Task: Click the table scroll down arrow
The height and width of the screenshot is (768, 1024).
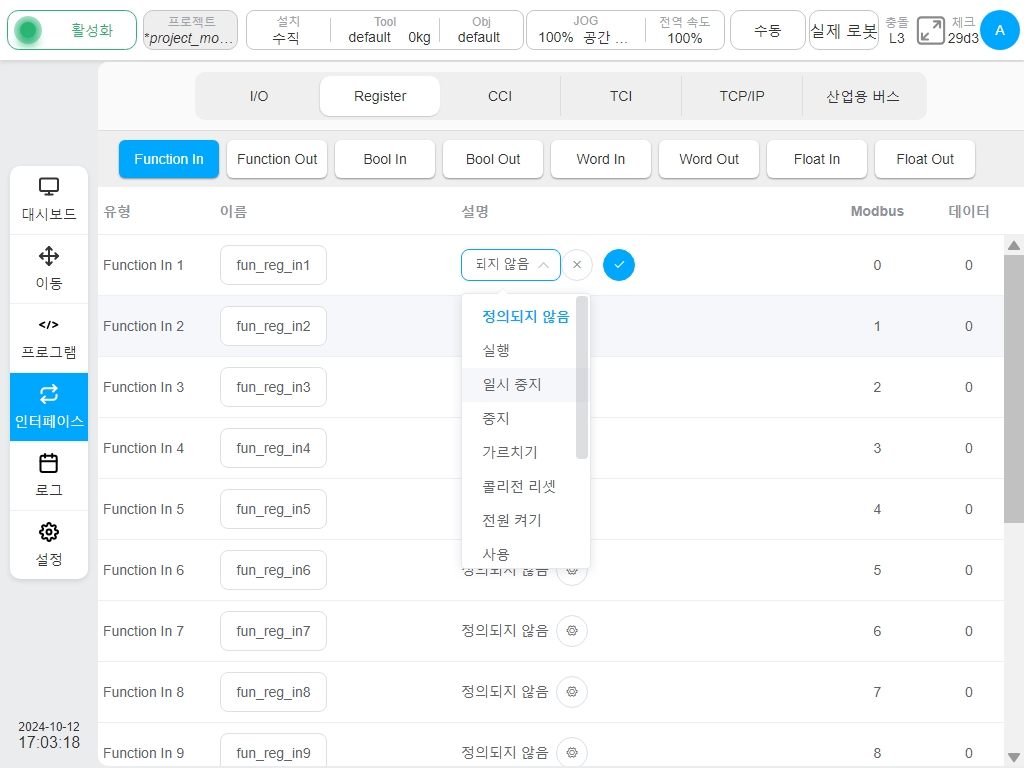Action: 1014,757
